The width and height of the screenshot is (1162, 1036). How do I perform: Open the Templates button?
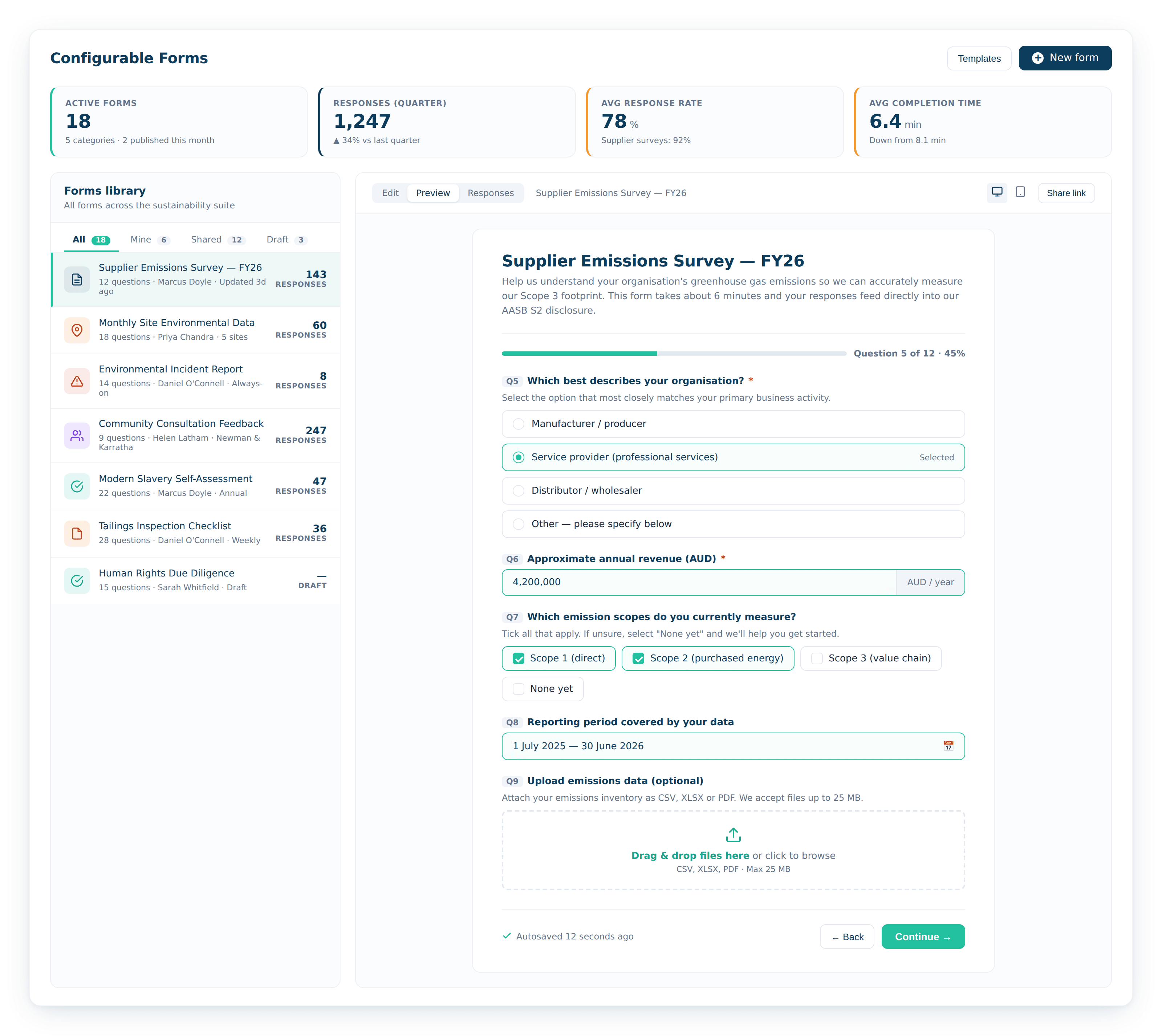[979, 58]
